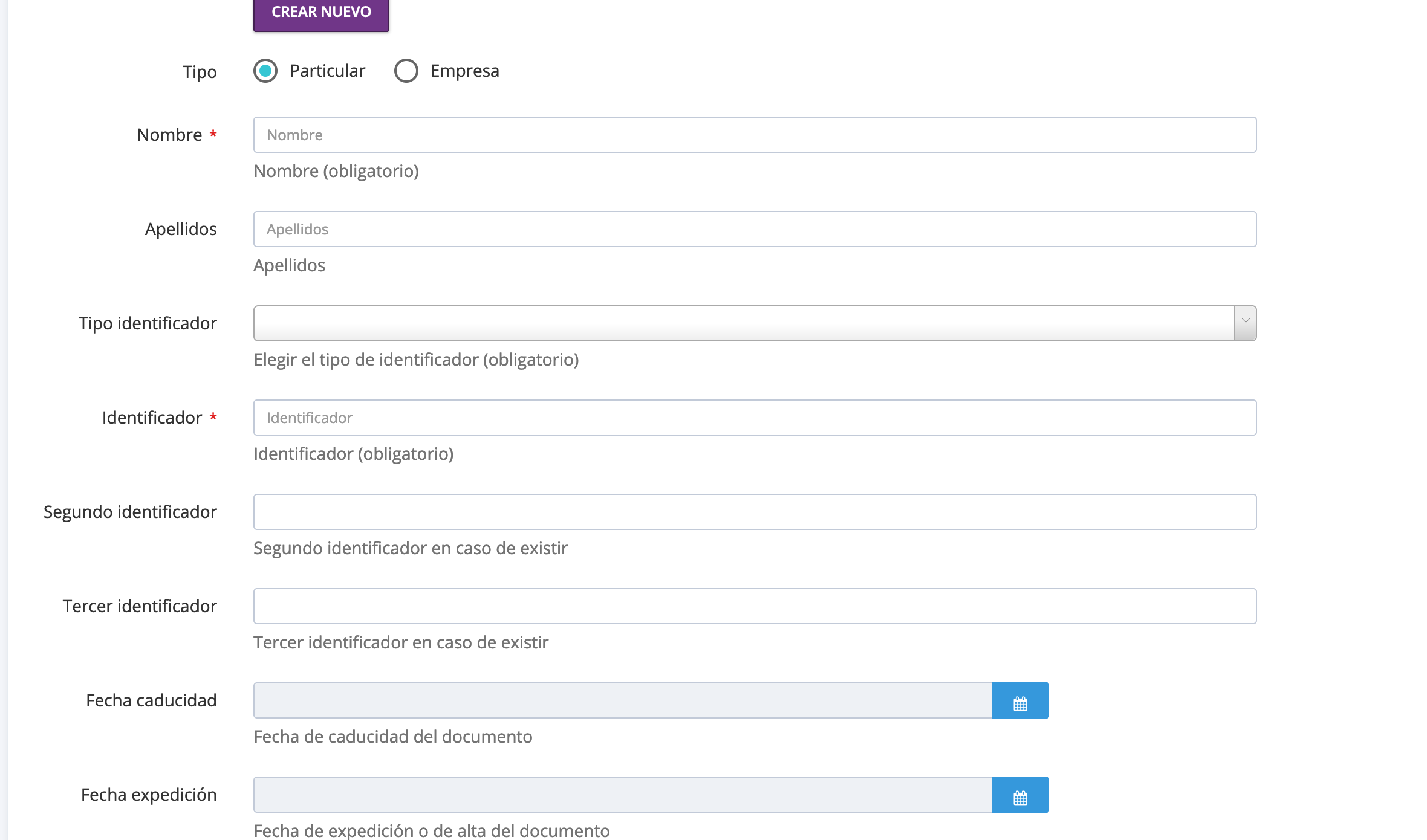Click the CREAR NUEVO button
Image resolution: width=1427 pixels, height=840 pixels.
tap(321, 13)
